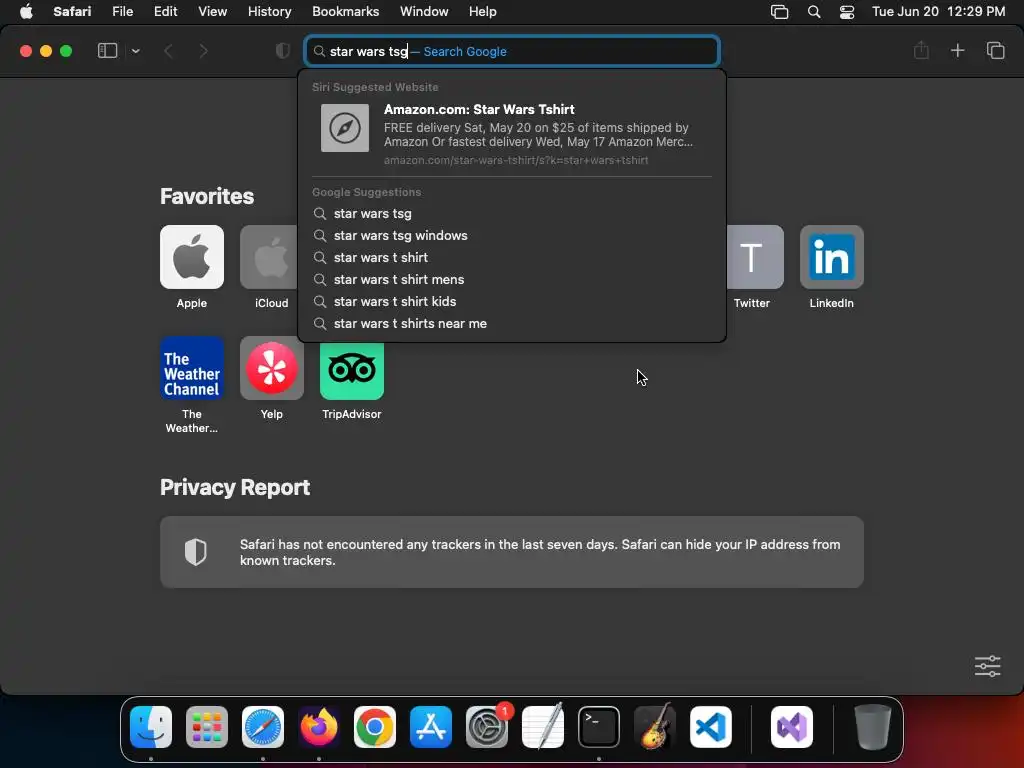Open the File menu
This screenshot has height=768, width=1024.
[122, 12]
